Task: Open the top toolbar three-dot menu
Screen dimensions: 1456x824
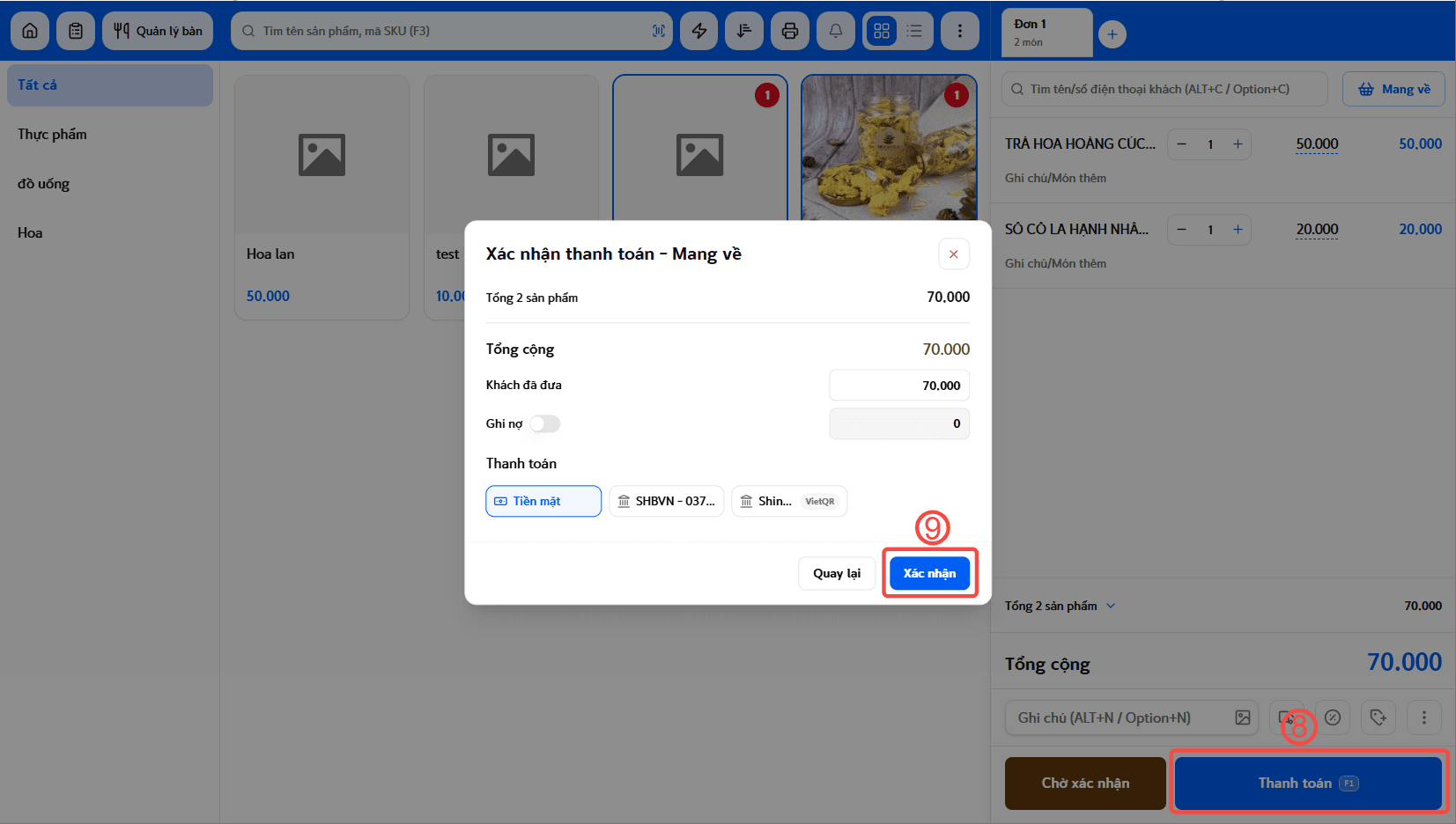Action: point(960,31)
